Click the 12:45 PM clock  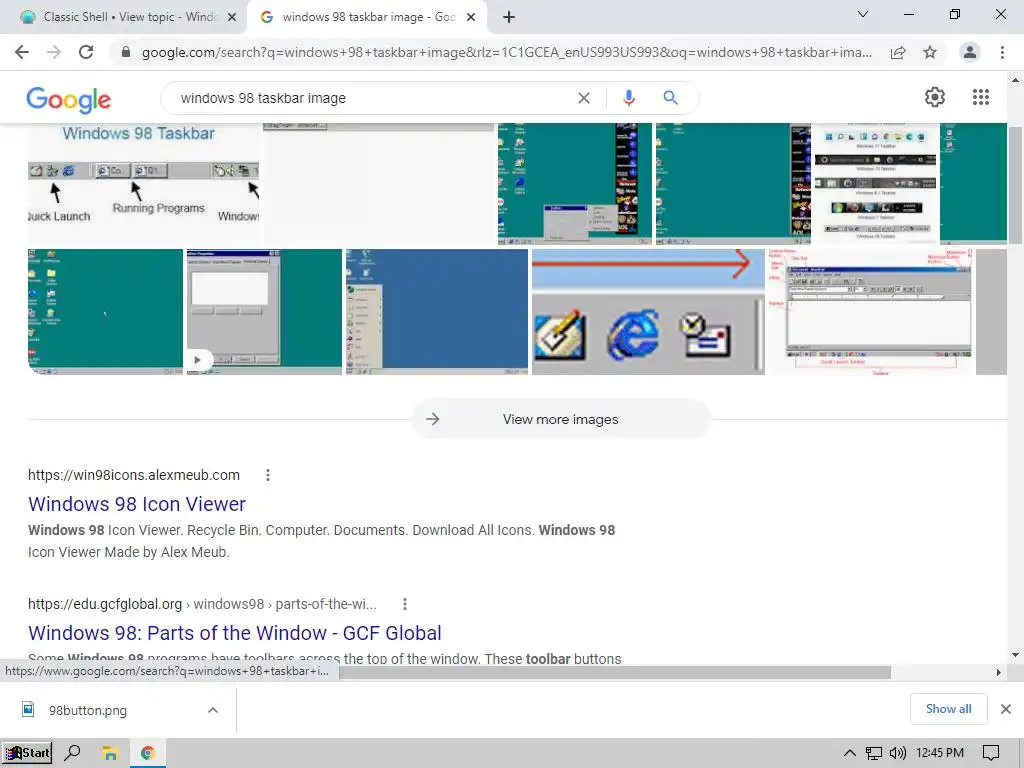coord(940,753)
